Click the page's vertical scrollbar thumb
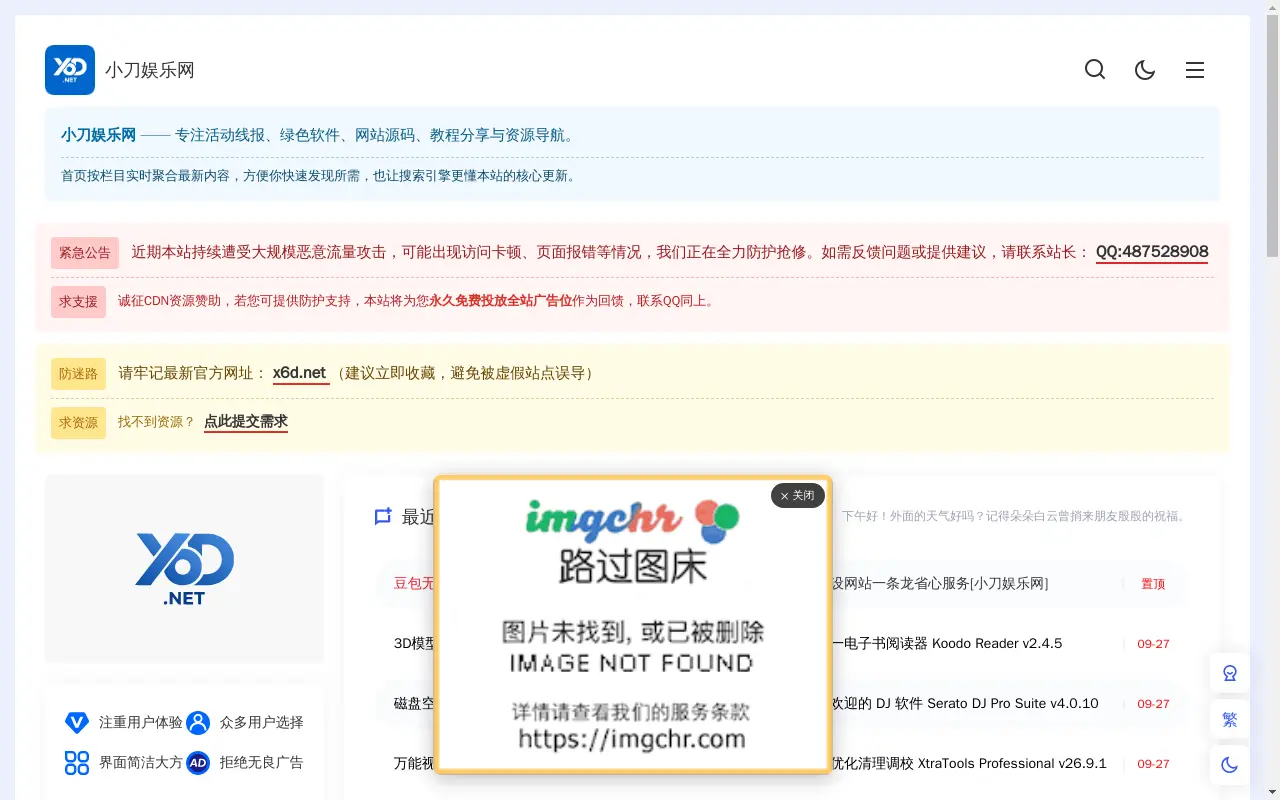This screenshot has height=800, width=1280. (1272, 135)
